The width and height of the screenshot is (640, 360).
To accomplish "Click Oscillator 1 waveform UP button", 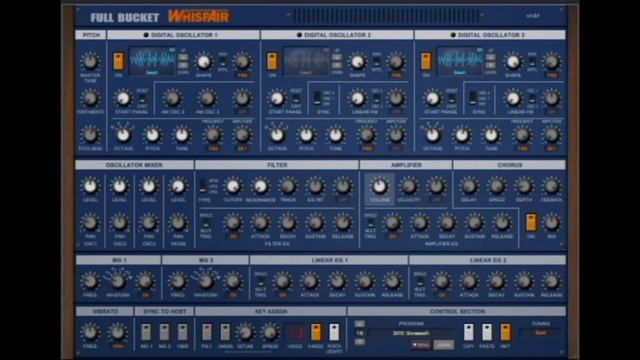I will click(183, 58).
